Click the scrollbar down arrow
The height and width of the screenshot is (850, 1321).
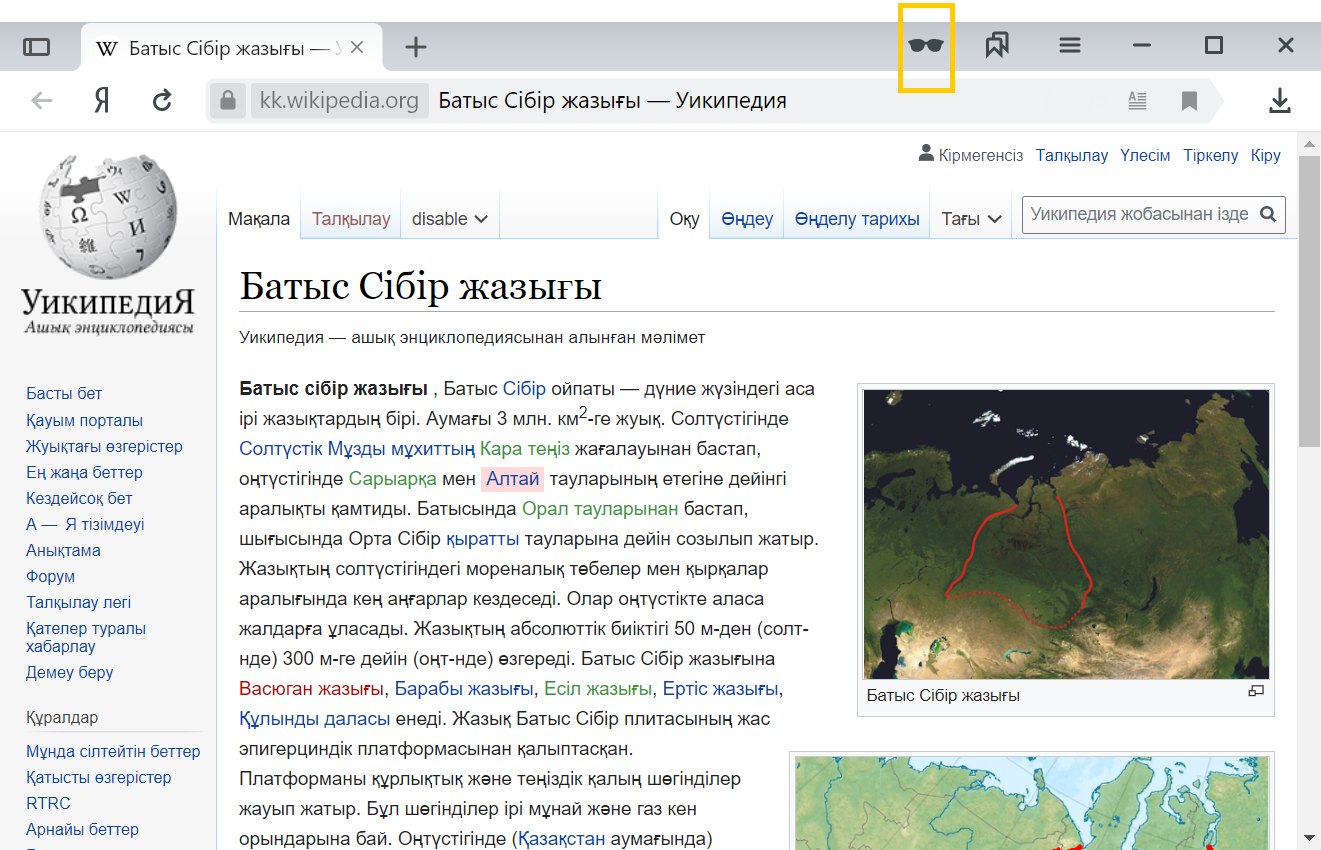tap(1309, 837)
